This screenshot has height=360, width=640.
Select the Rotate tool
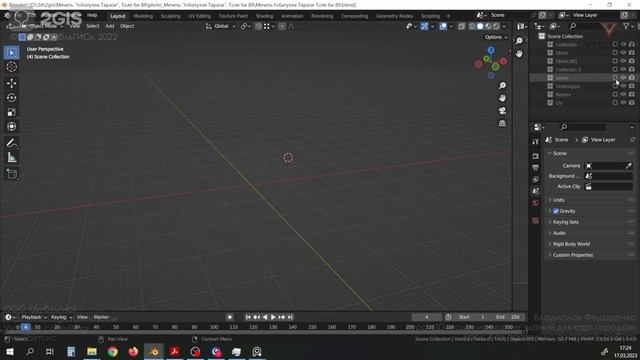point(11,98)
